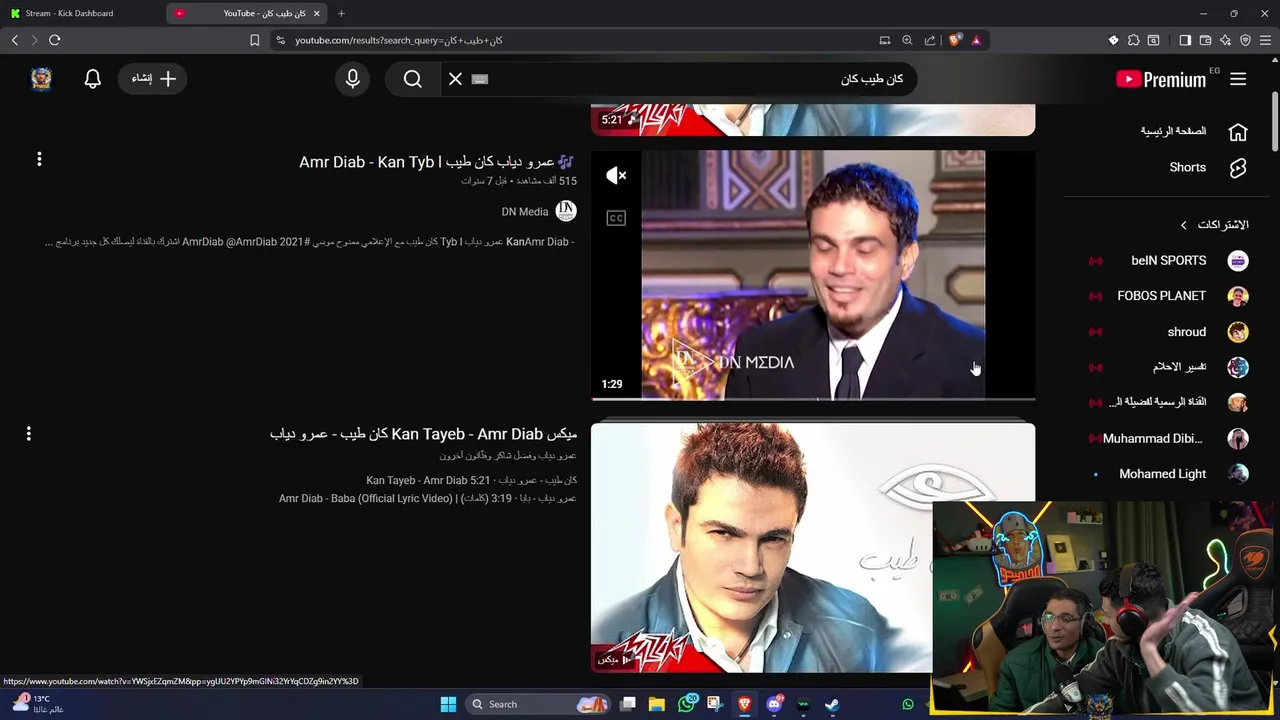Click the share page icon

(930, 40)
